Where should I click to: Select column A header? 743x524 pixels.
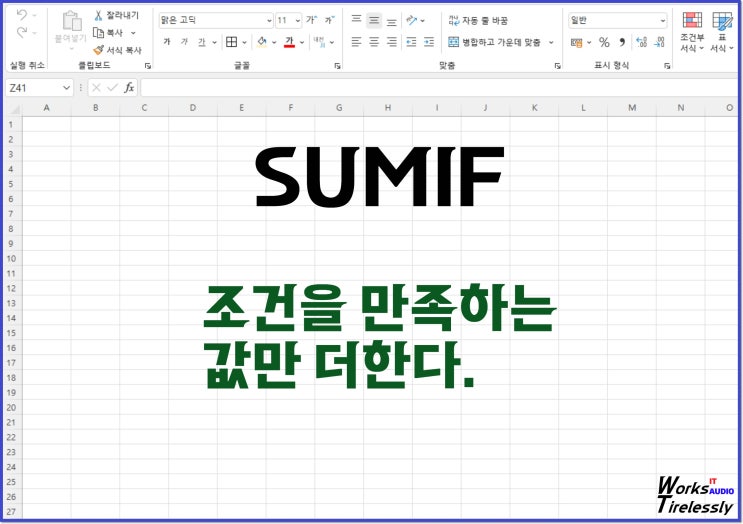click(46, 108)
